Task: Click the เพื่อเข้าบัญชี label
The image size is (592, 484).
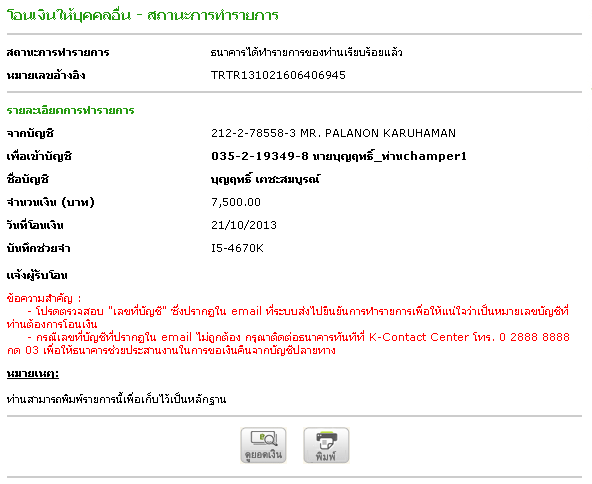Action: pyautogui.click(x=39, y=156)
